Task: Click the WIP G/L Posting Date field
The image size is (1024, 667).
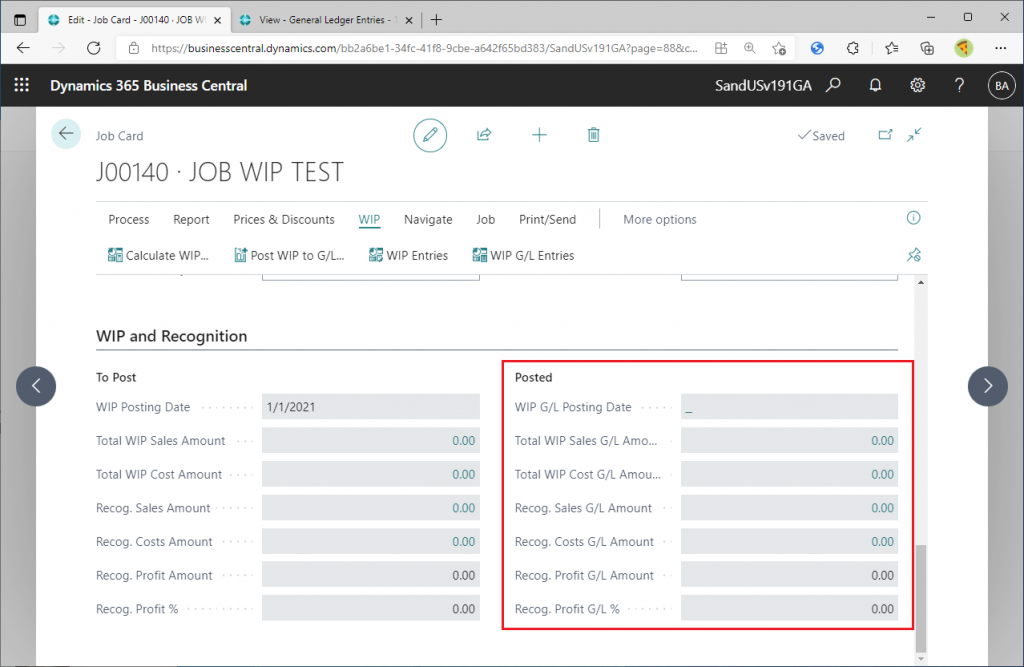Action: click(790, 407)
